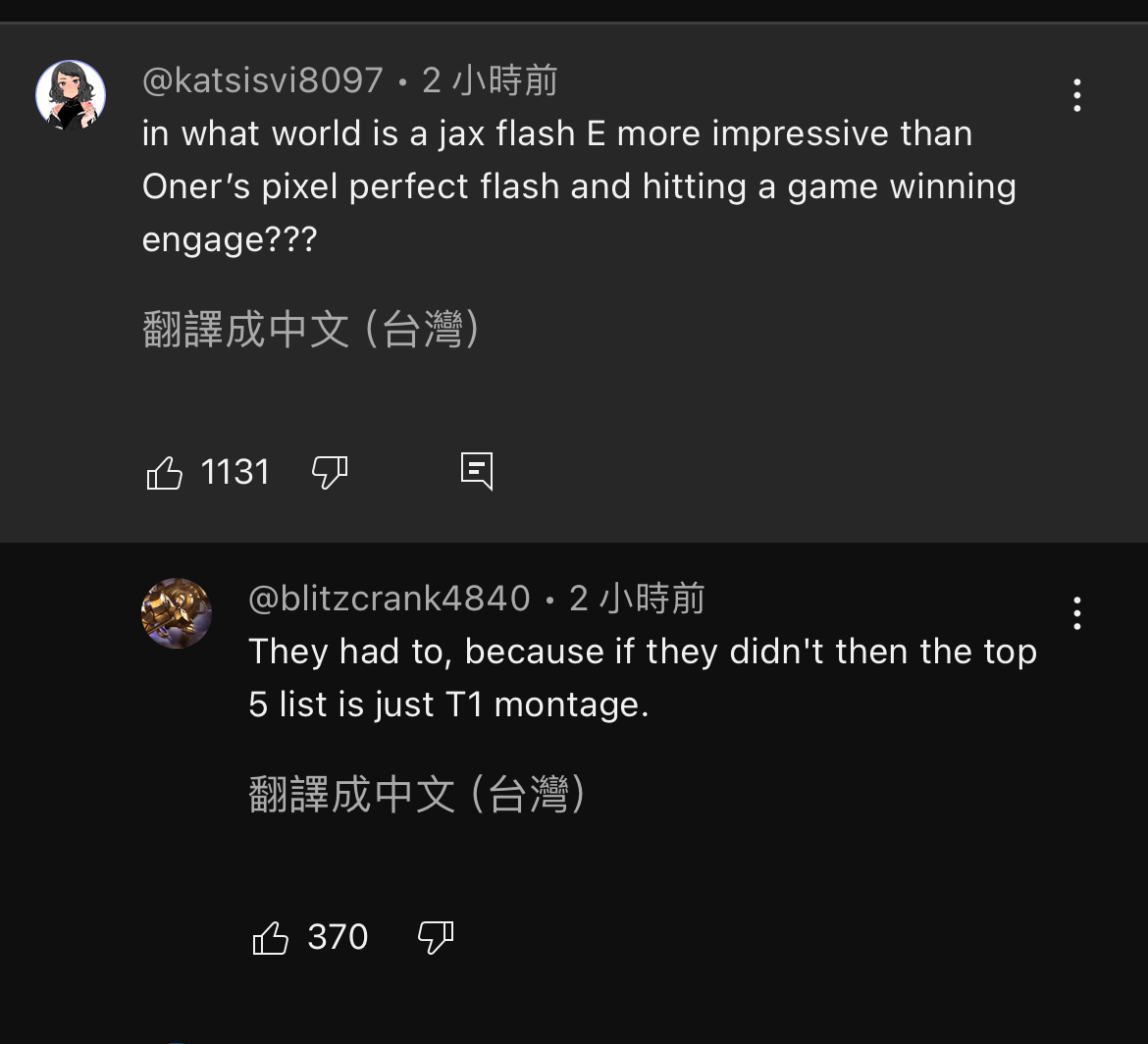Open three-dot menu for katsisvi8097's comment
The width and height of the screenshot is (1148, 1044).
click(1077, 95)
